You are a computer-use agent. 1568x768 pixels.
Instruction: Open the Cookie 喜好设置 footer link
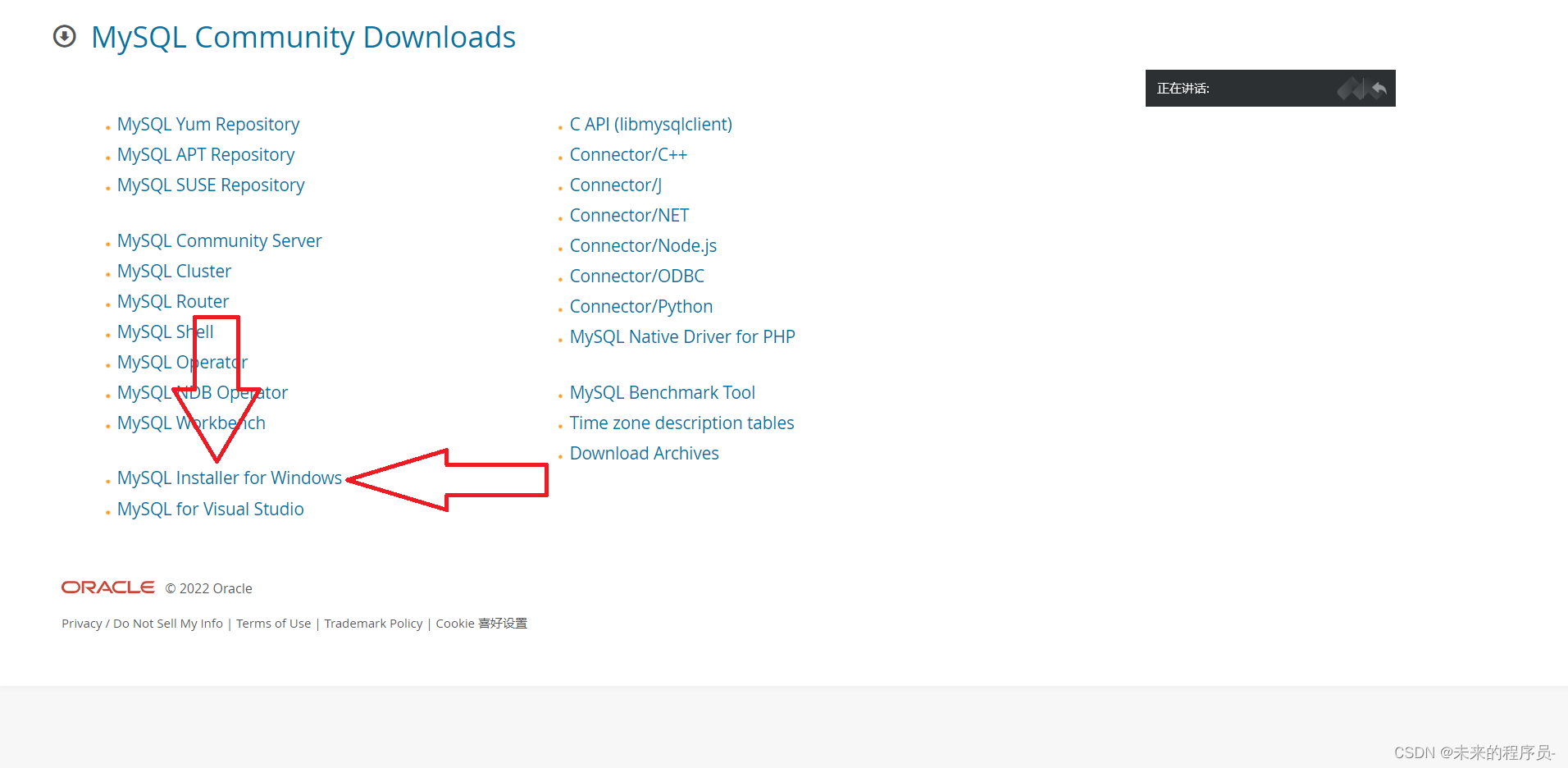481,624
